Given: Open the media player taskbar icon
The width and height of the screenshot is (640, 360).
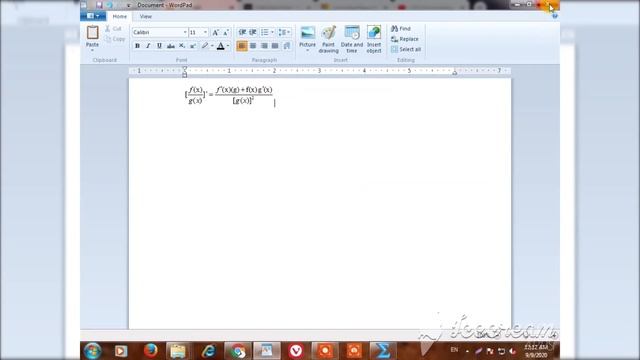Looking at the screenshot, I should tap(120, 351).
